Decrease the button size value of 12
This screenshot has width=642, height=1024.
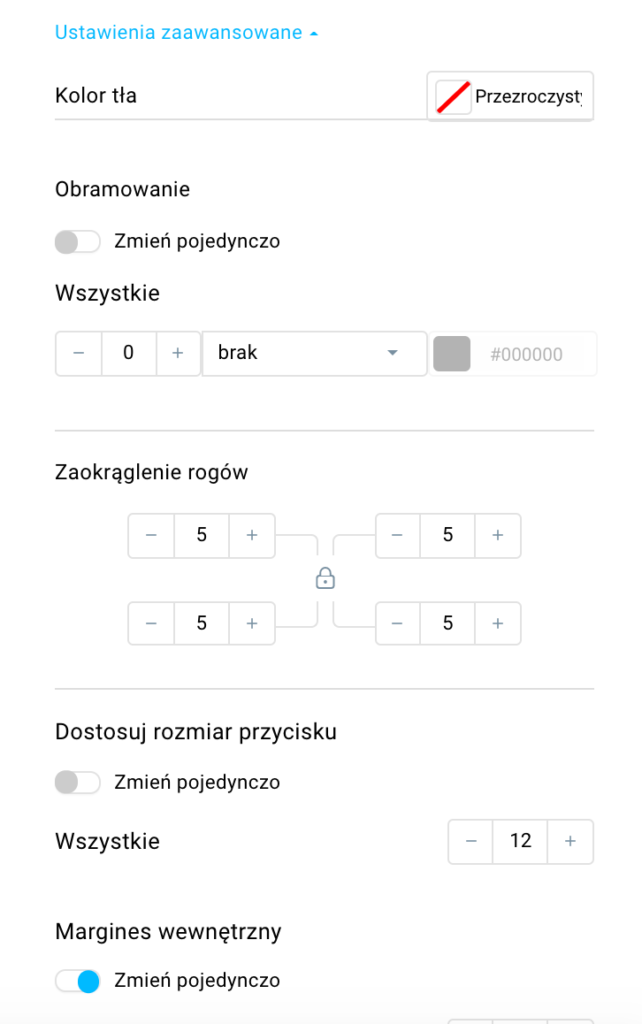pyautogui.click(x=471, y=841)
